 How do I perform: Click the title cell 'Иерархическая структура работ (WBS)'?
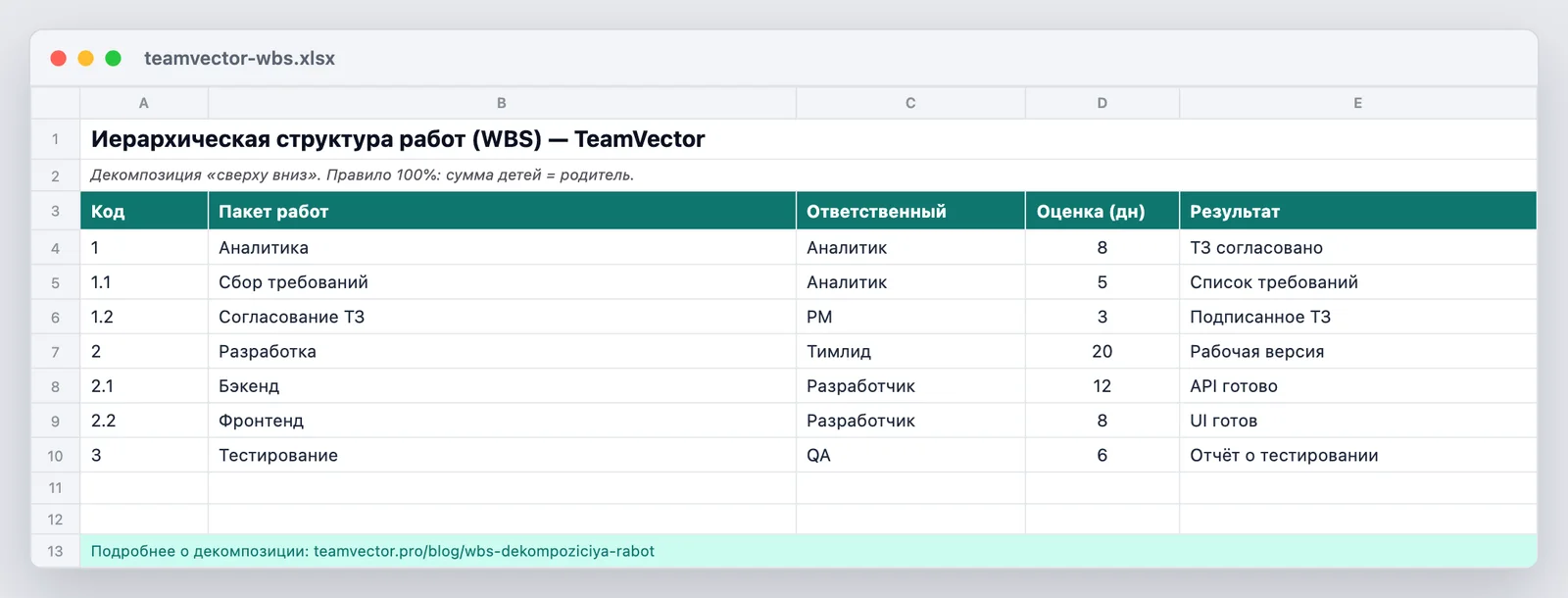pos(808,139)
